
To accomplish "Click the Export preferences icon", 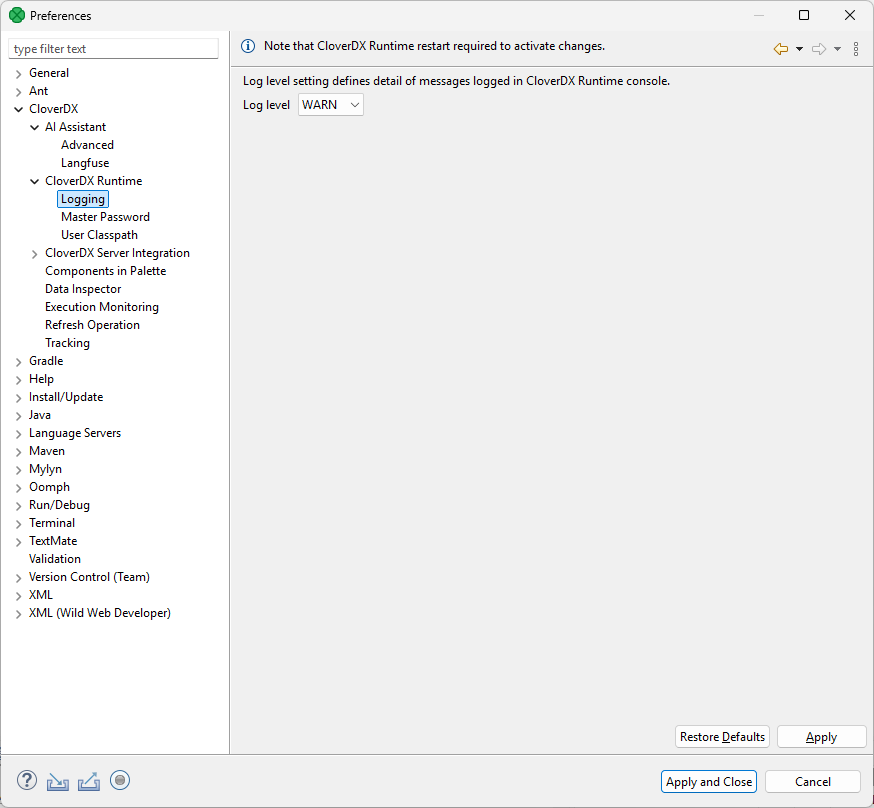I will pos(89,781).
